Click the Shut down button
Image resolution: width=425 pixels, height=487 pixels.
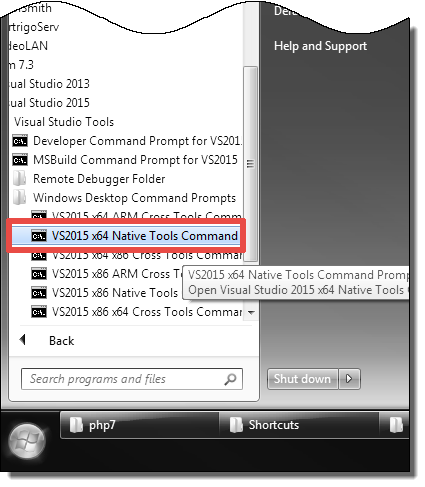tap(302, 379)
